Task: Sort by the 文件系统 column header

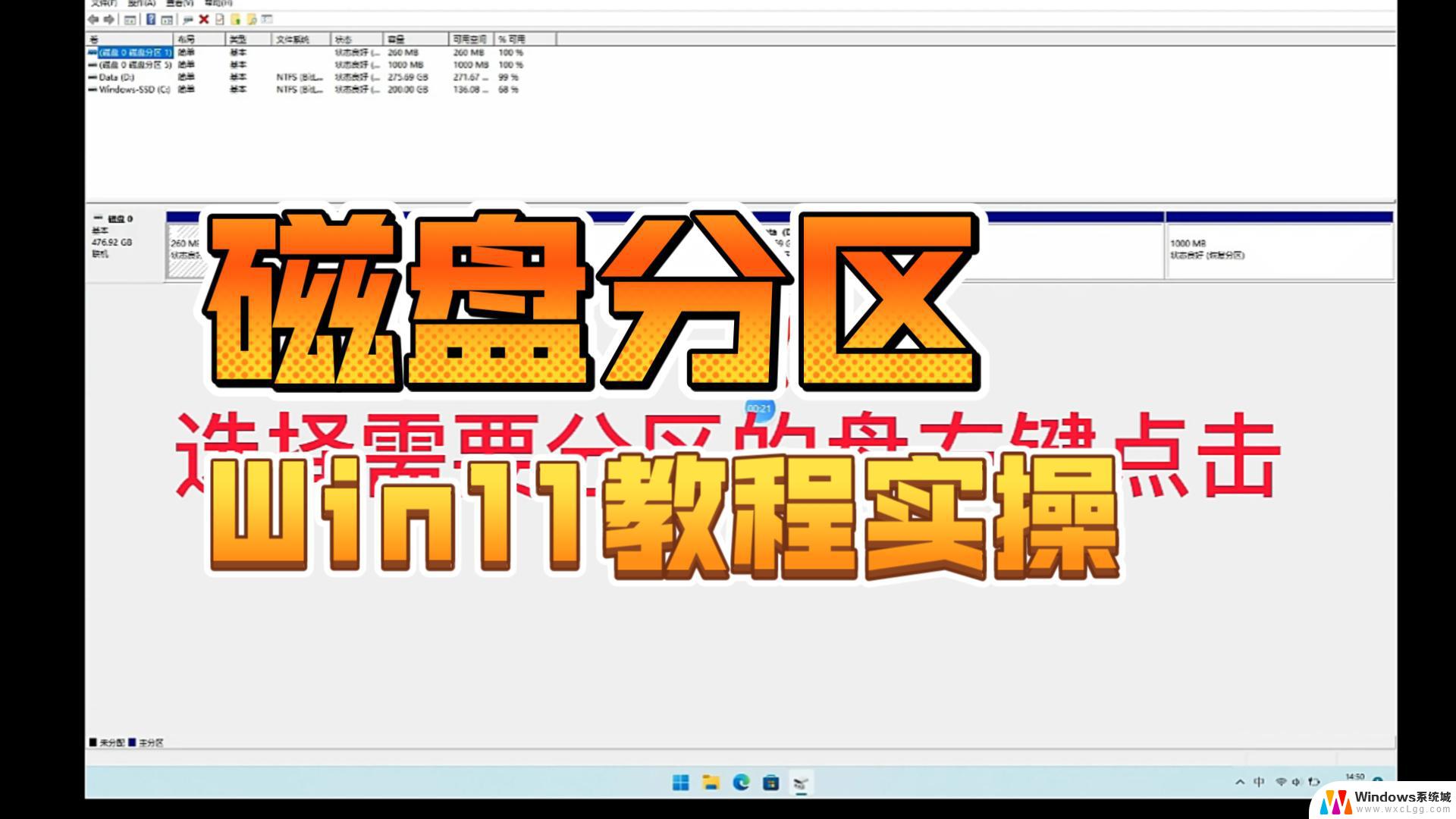Action: click(x=301, y=39)
